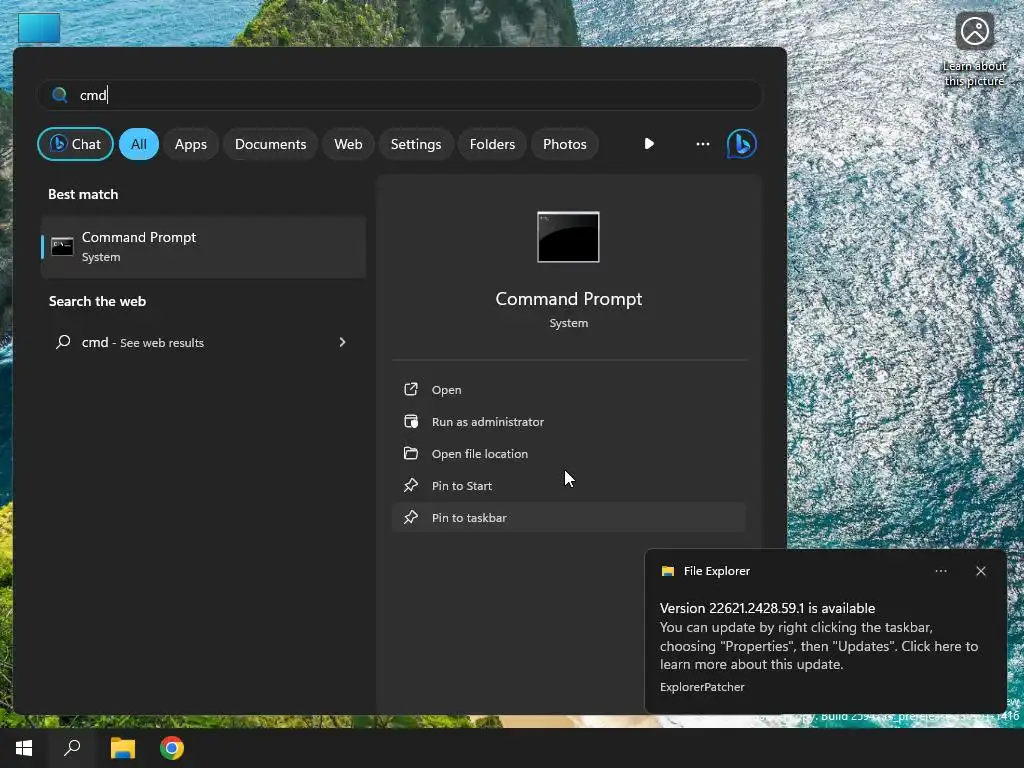Image resolution: width=1024 pixels, height=768 pixels.
Task: Select the All filter tab
Action: pyautogui.click(x=138, y=144)
